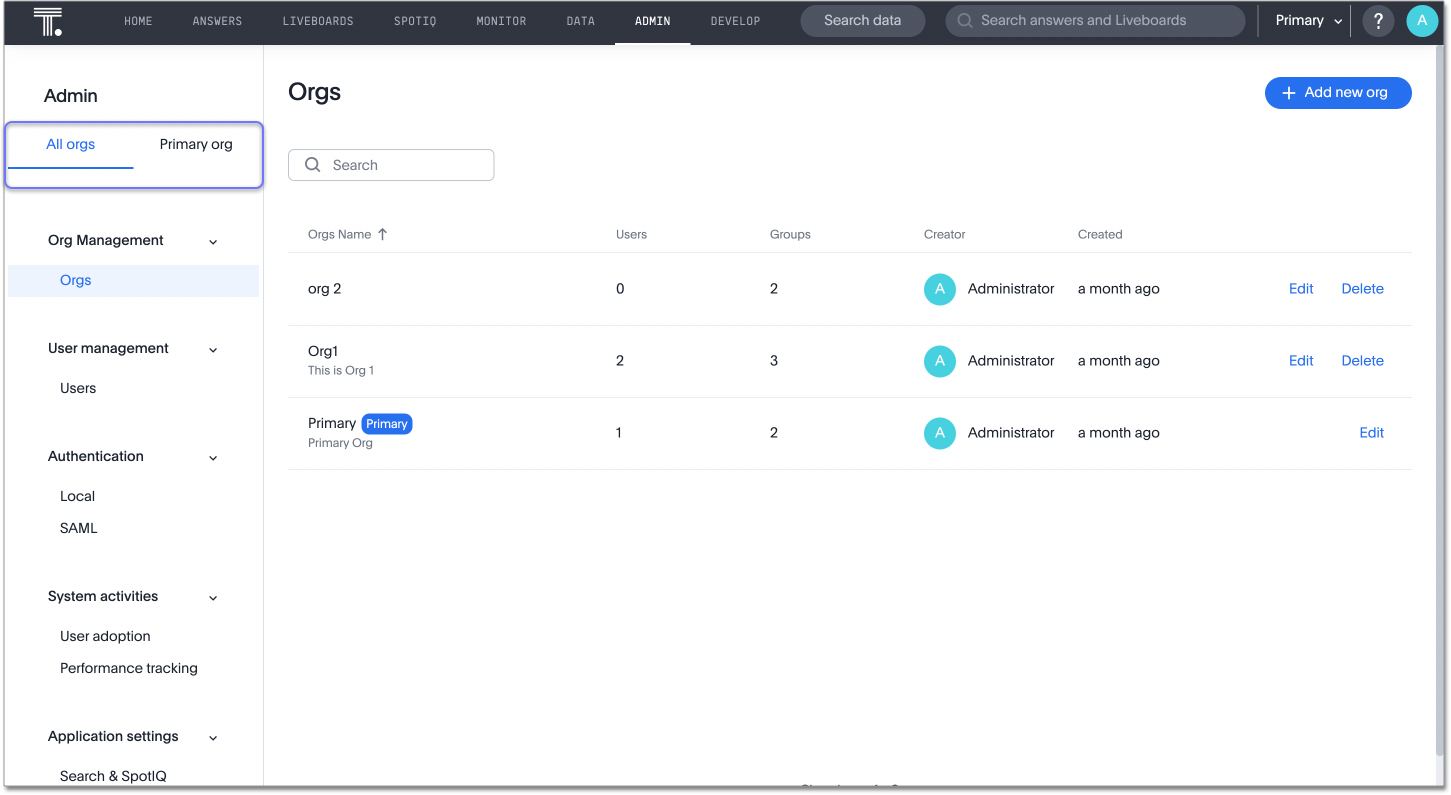Click the Add new org button
Image resolution: width=1451 pixels, height=795 pixels.
pyautogui.click(x=1337, y=92)
